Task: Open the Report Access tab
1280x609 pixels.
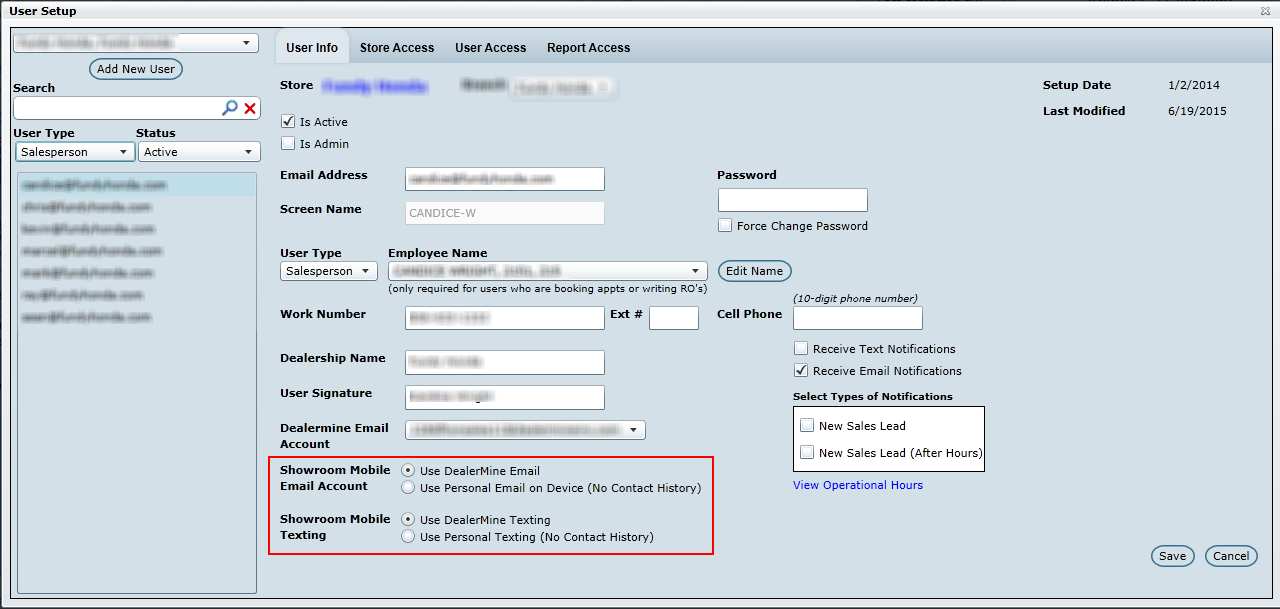Action: click(588, 48)
